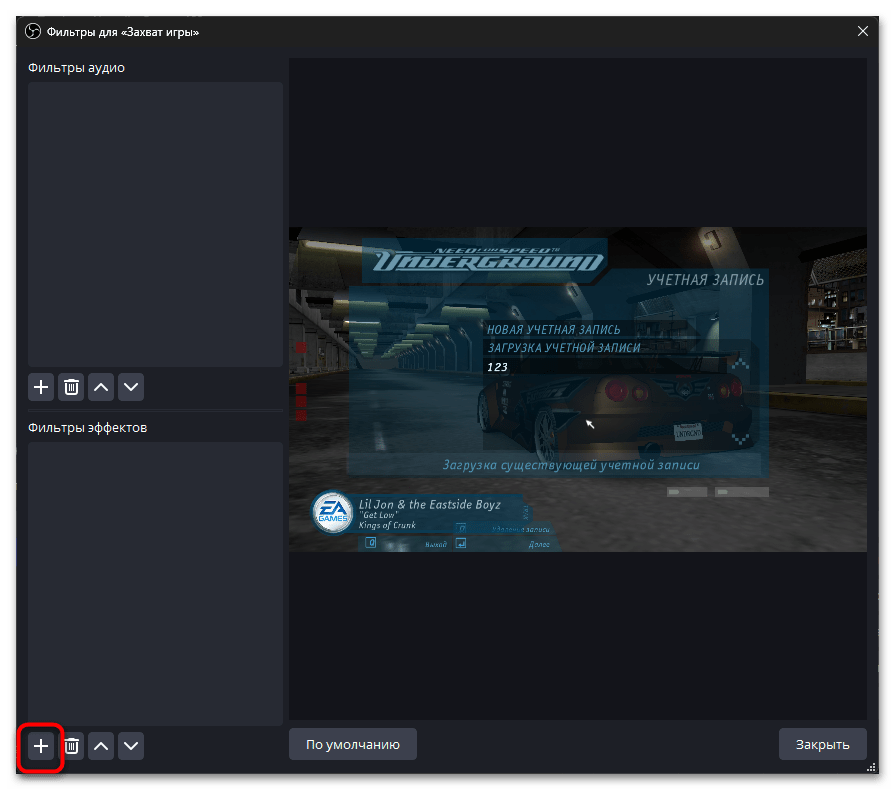Move audio filter down
Image resolution: width=895 pixels, height=790 pixels.
tap(131, 388)
